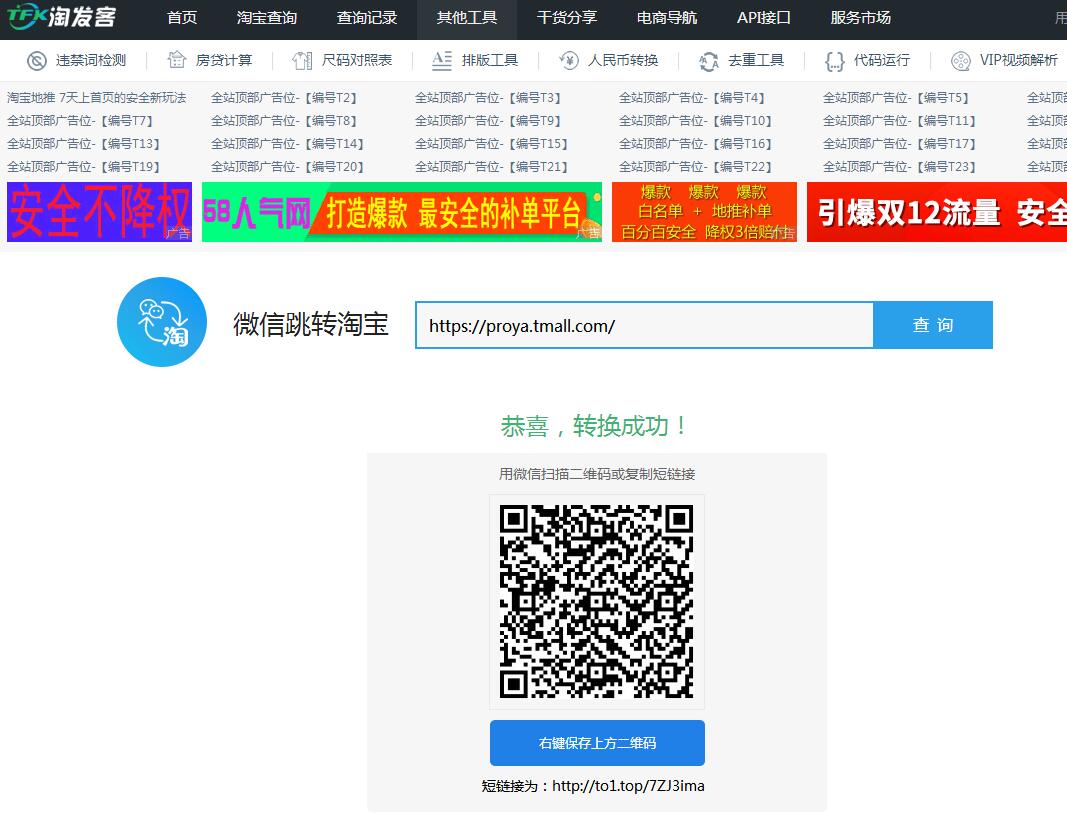Click the 代码运行 braces icon
1067x822 pixels.
(834, 61)
